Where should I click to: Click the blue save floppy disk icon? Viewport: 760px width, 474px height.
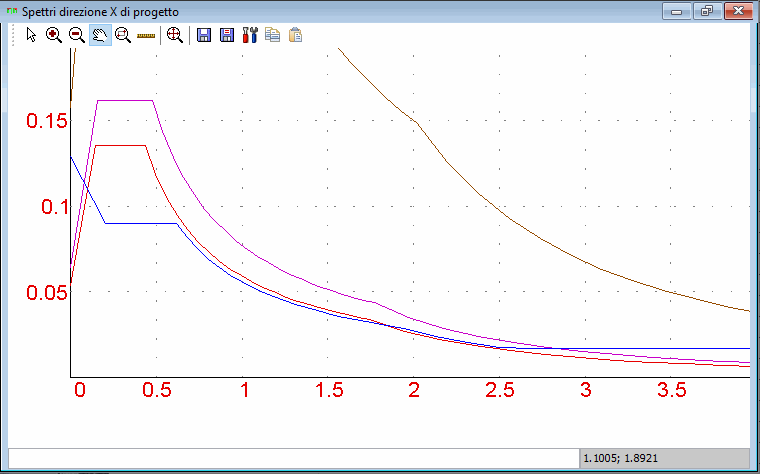204,35
